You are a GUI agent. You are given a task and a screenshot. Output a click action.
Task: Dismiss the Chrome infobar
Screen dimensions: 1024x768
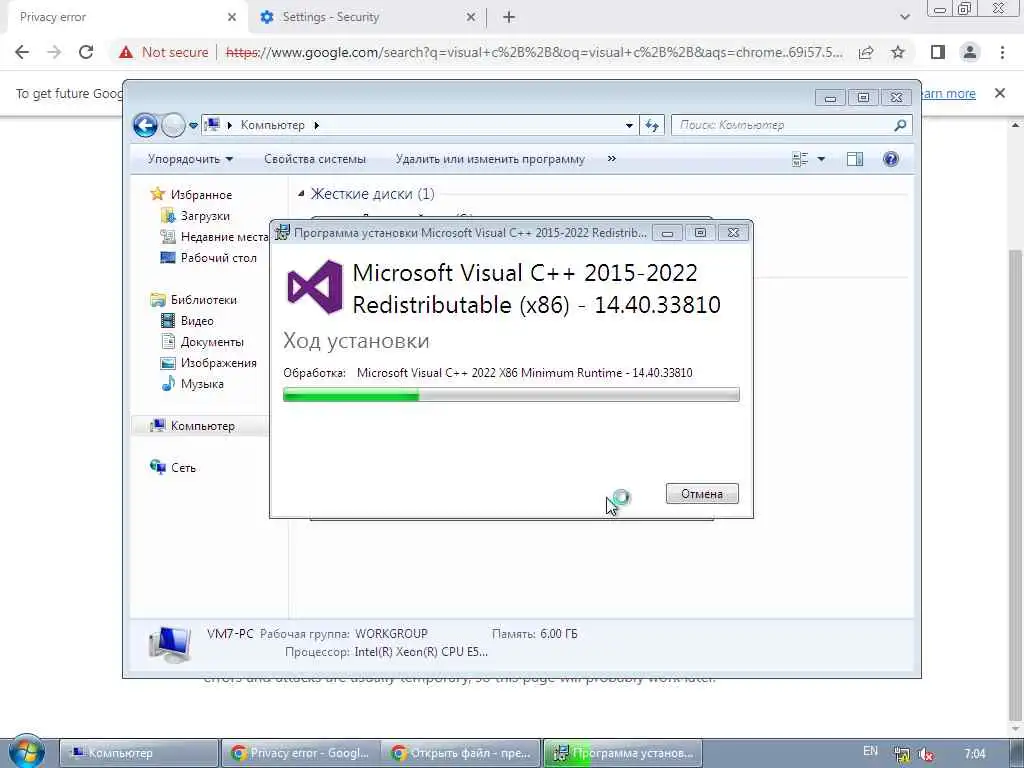pos(1000,93)
